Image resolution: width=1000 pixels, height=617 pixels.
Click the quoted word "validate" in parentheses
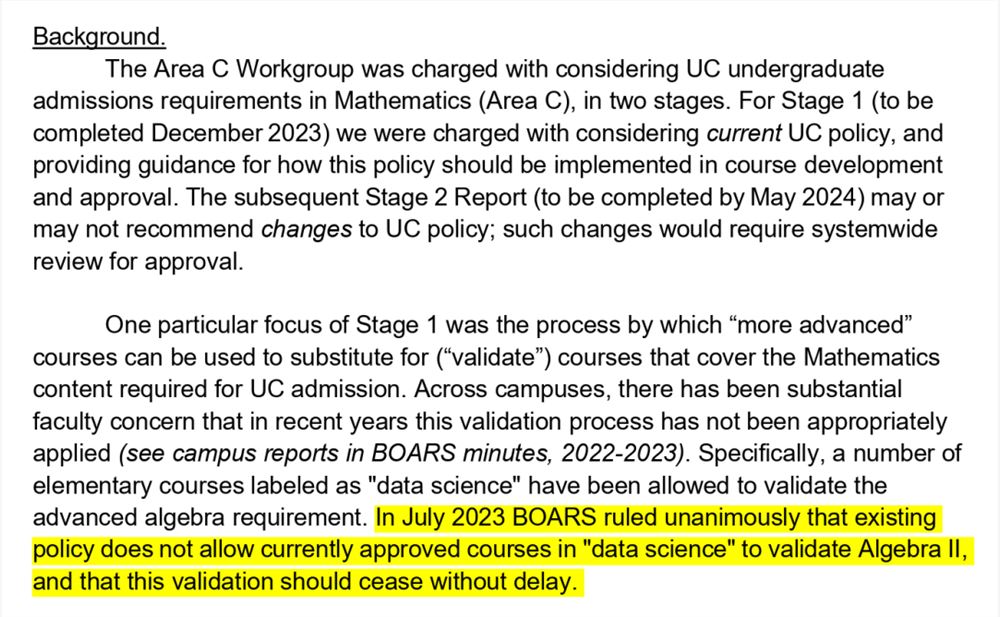[x=494, y=357]
